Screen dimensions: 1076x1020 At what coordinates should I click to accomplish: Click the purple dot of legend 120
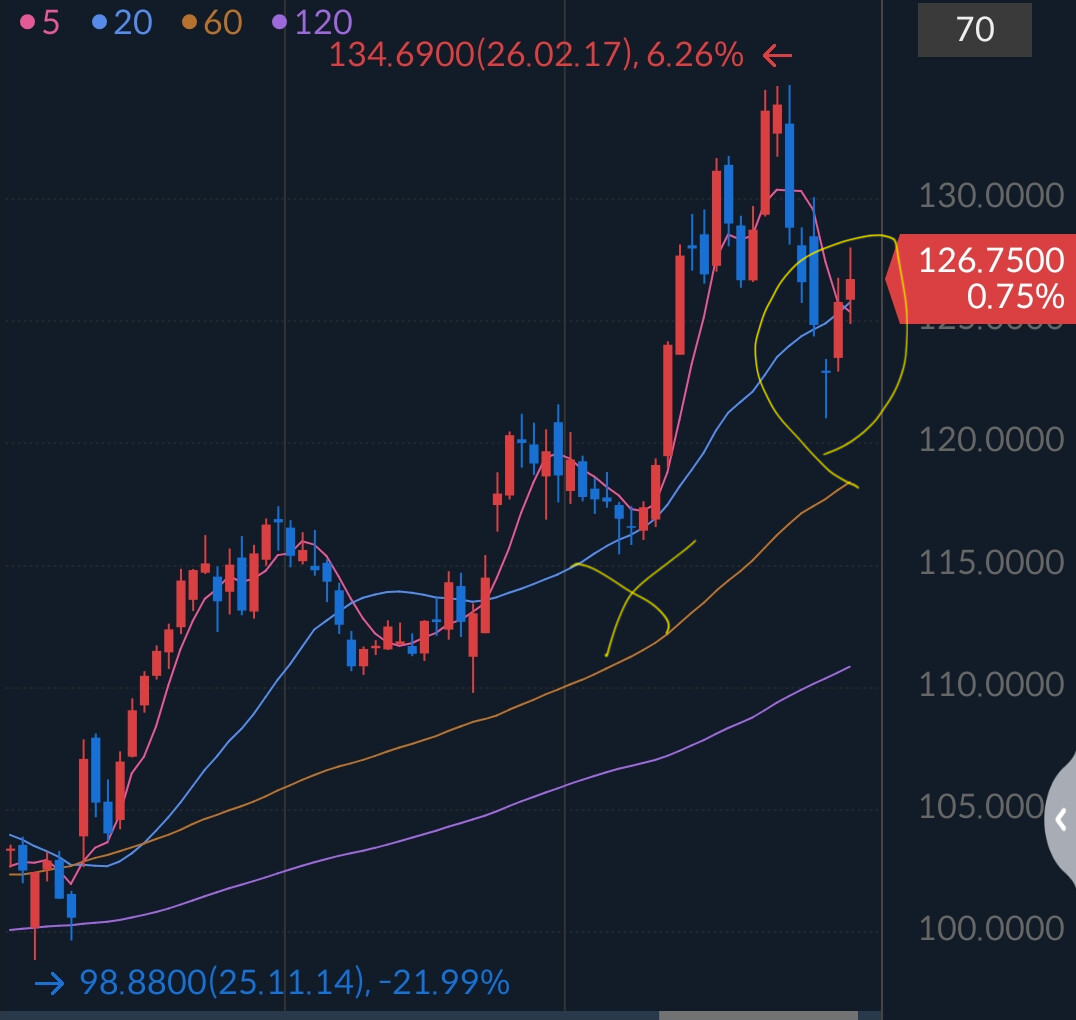(x=279, y=23)
